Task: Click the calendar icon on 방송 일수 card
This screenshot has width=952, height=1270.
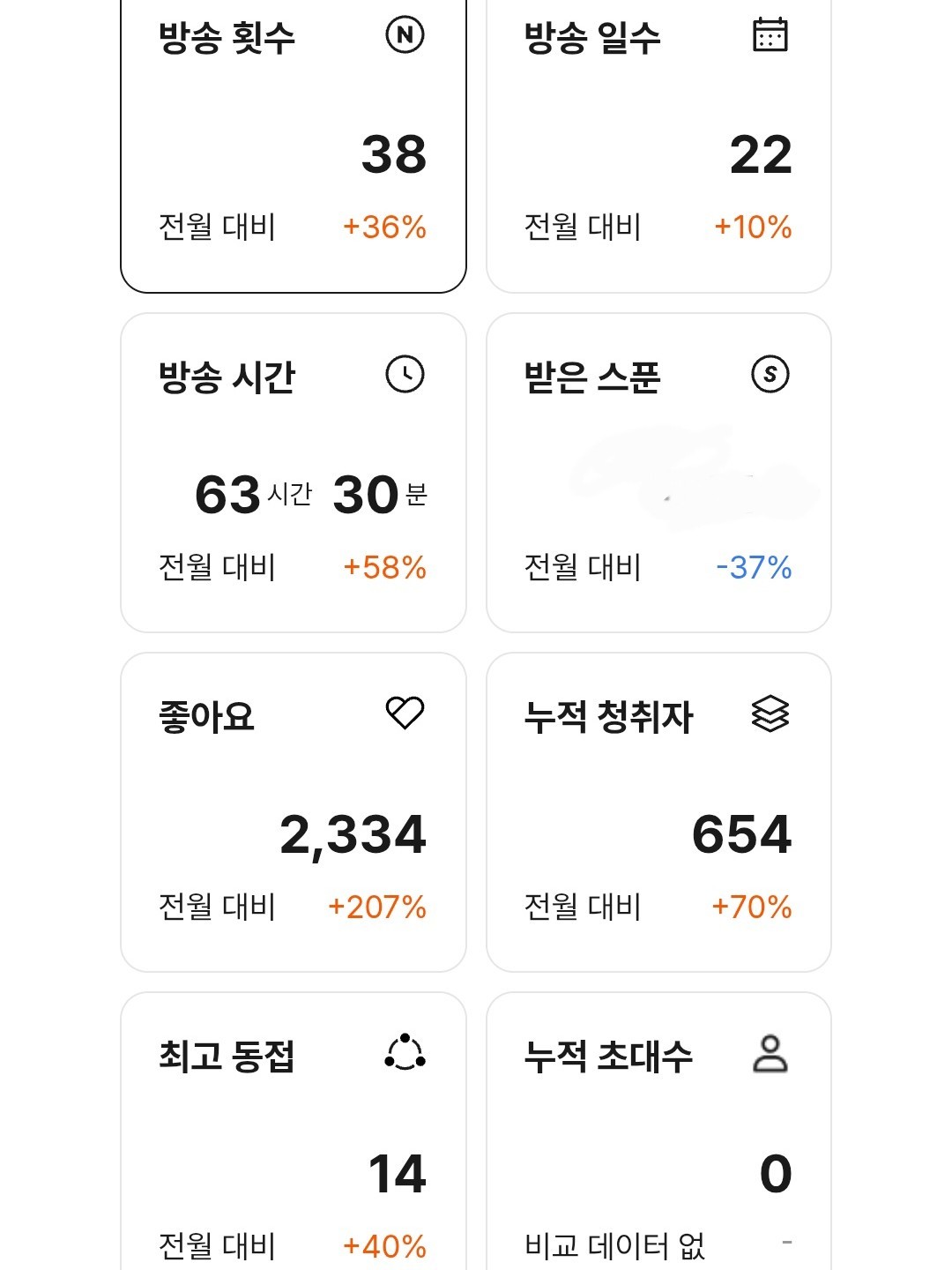Action: (x=770, y=35)
